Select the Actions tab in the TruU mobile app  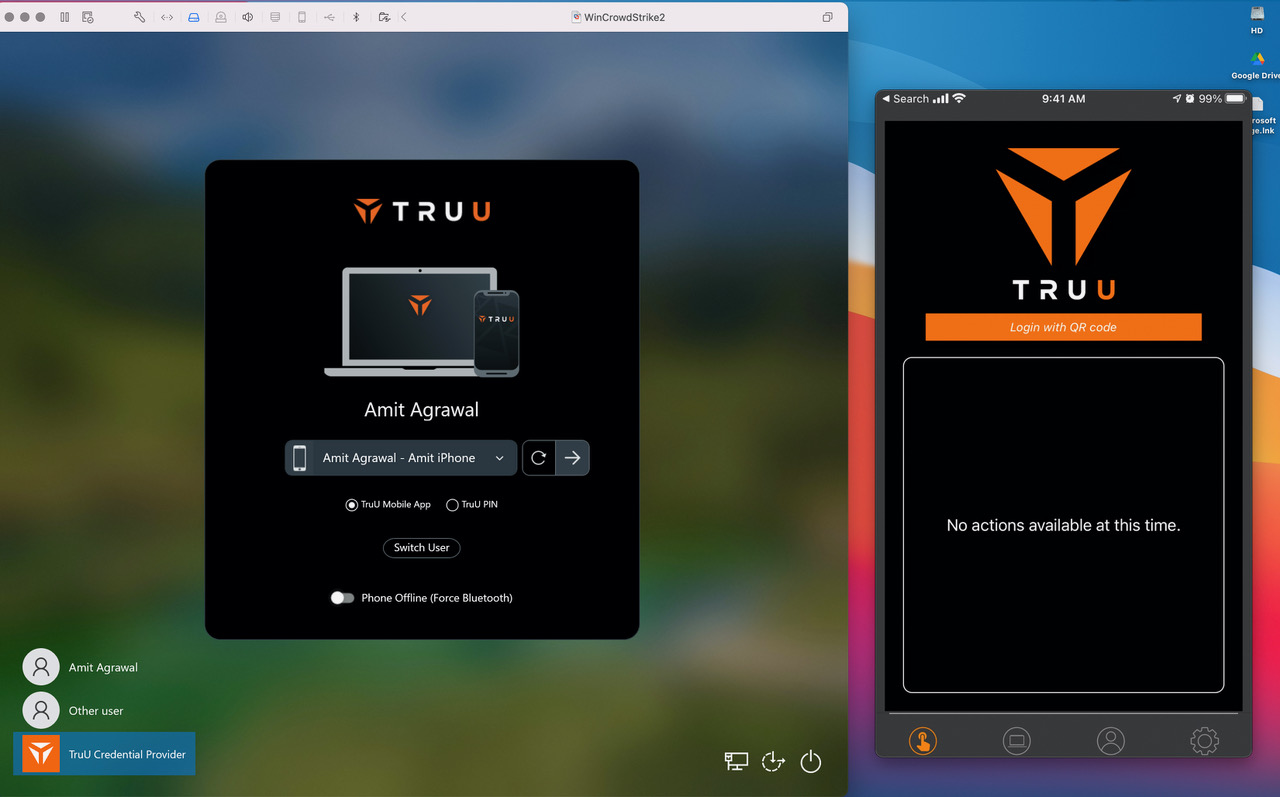point(922,740)
